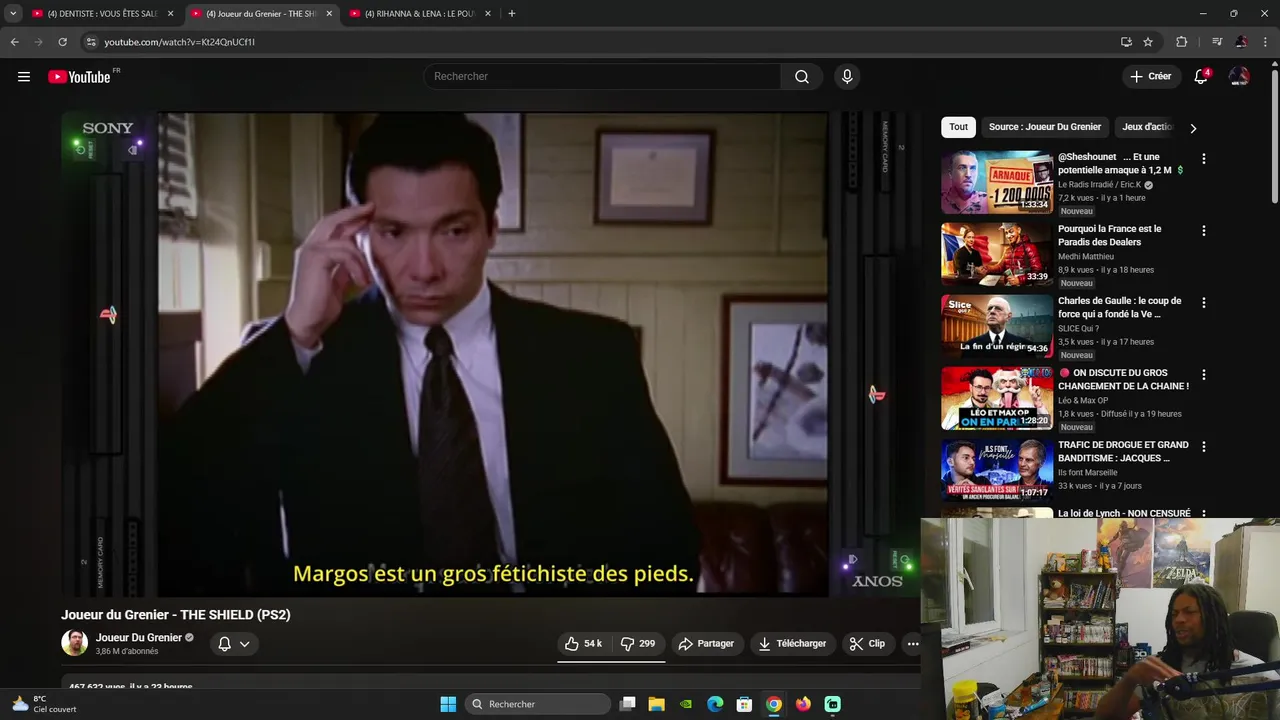Select the Jeux d'action chip
The height and width of the screenshot is (720, 1280).
pos(1146,127)
